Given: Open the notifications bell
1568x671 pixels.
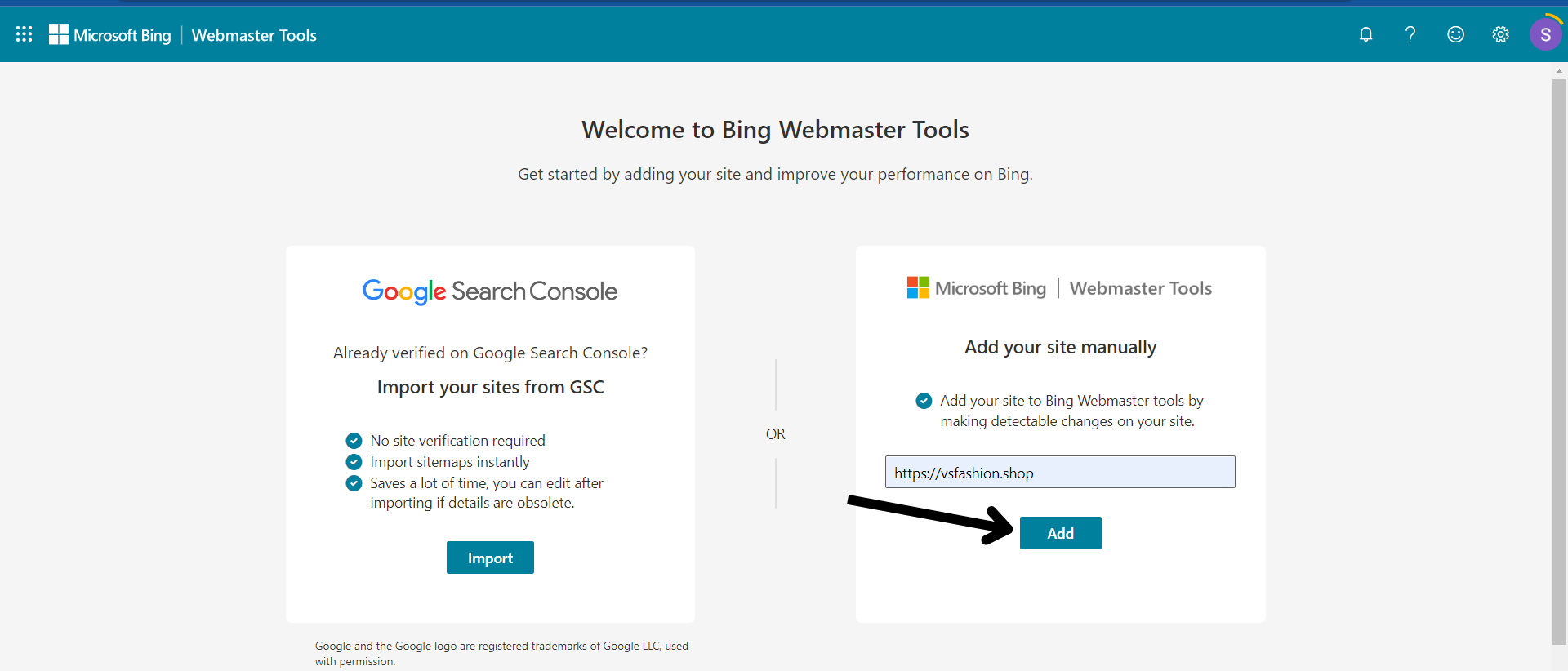Looking at the screenshot, I should pos(1365,34).
